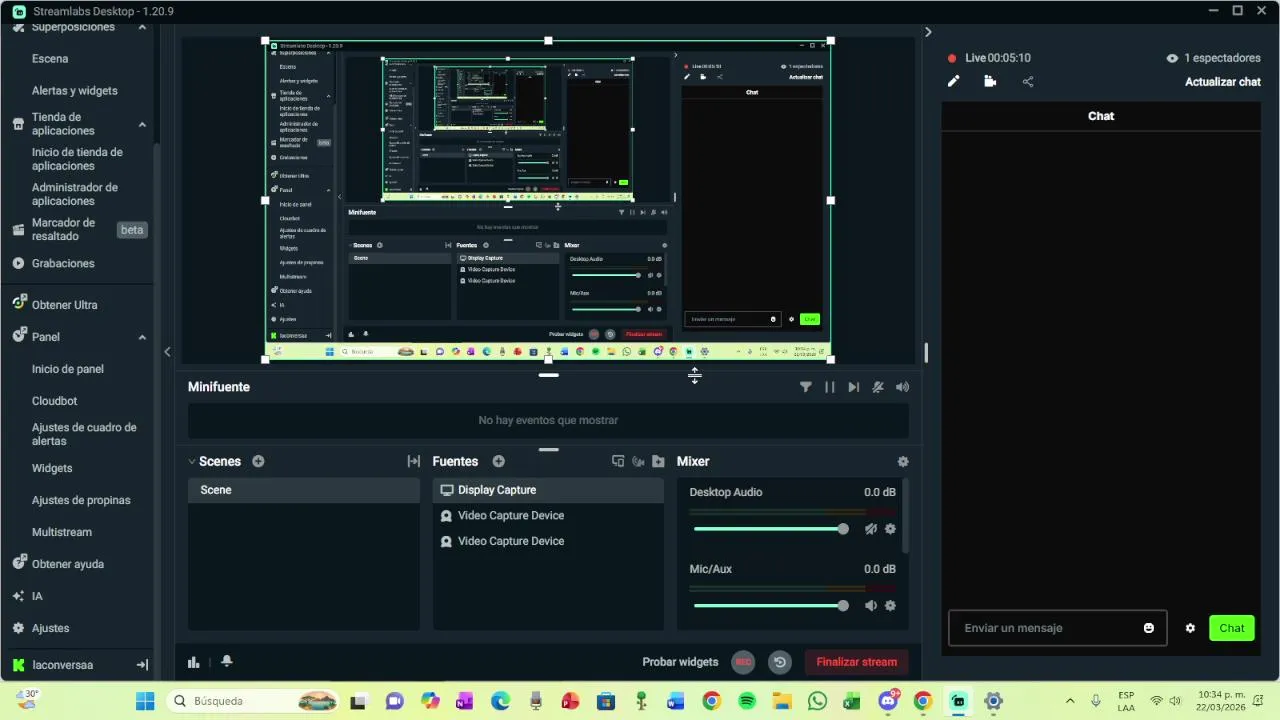Open Multistream menu item
1280x720 pixels.
click(x=62, y=533)
